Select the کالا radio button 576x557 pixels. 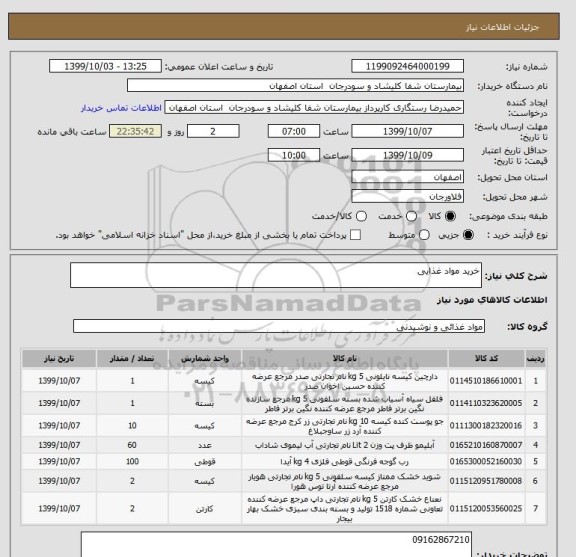450,216
